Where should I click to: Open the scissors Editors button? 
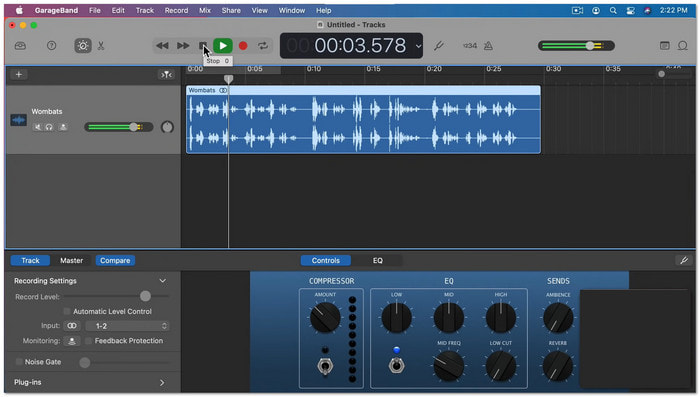(101, 46)
